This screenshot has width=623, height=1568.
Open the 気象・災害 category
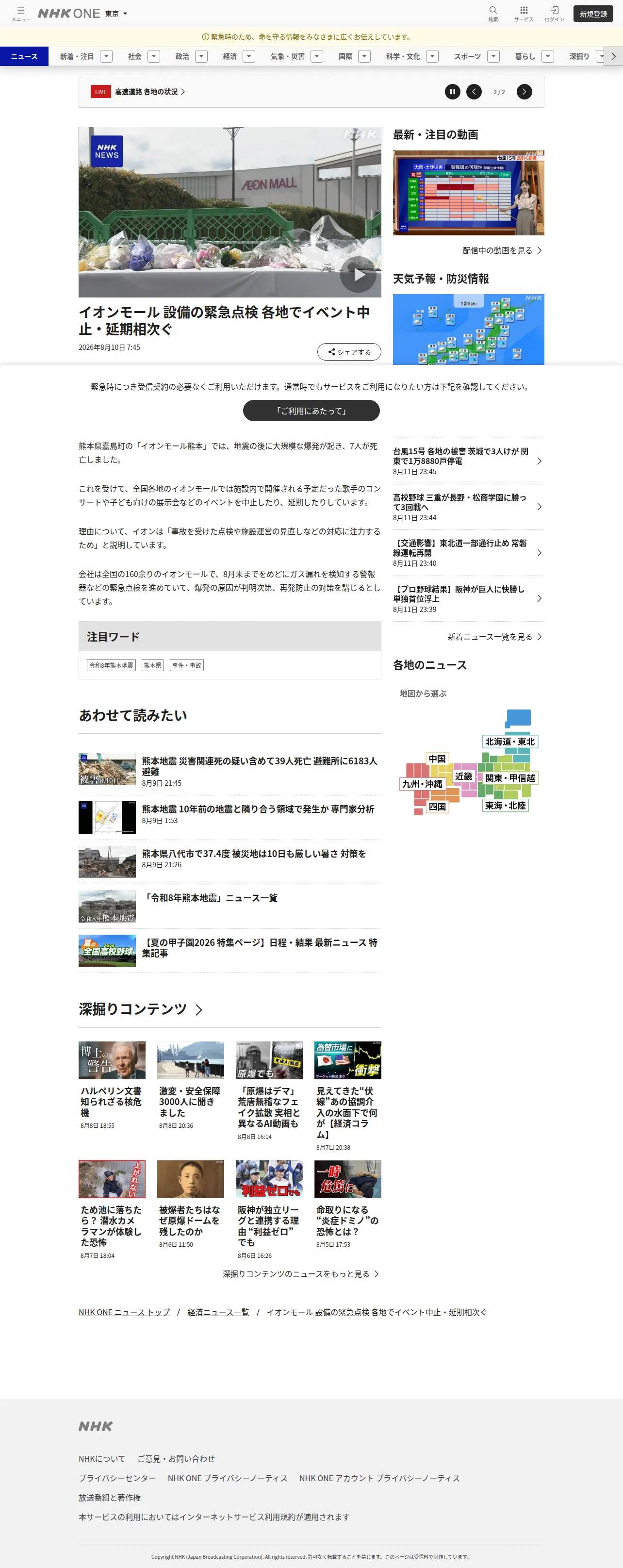coord(287,57)
